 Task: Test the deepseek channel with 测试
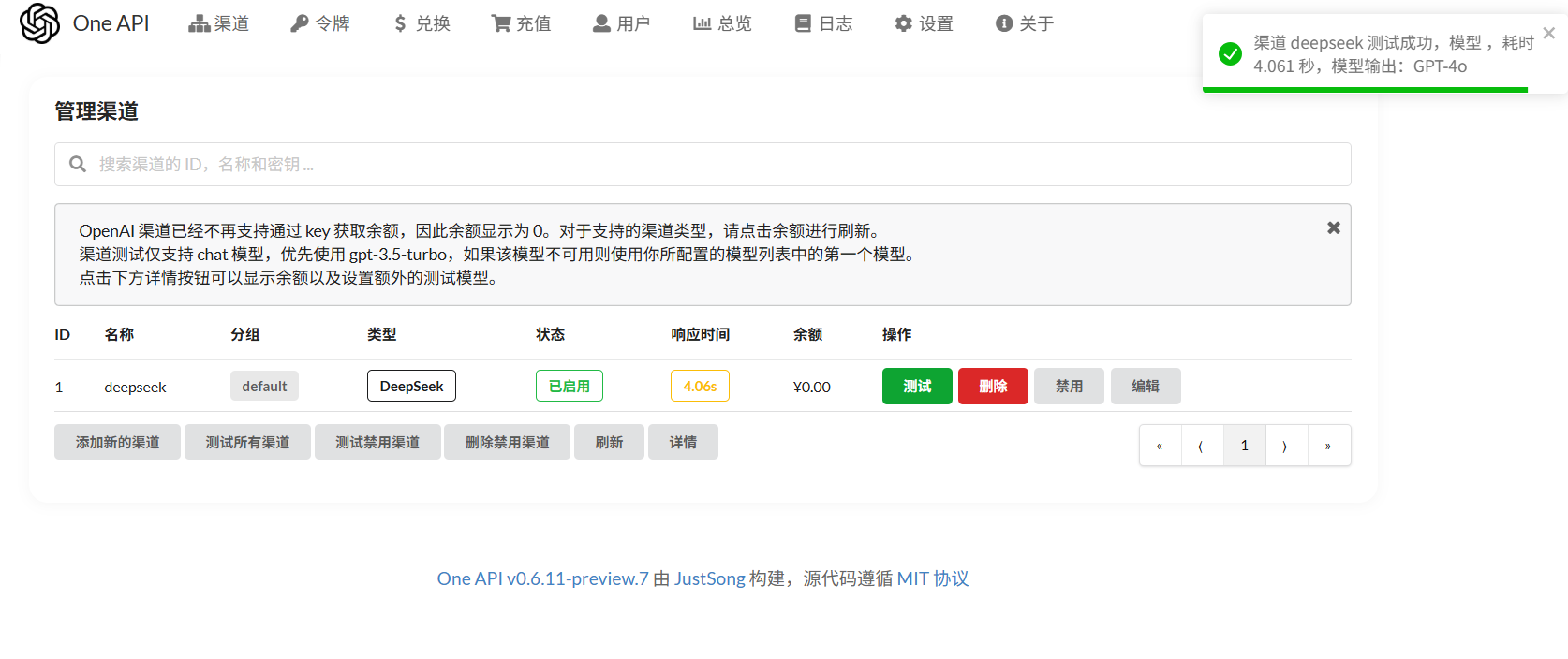pos(917,386)
